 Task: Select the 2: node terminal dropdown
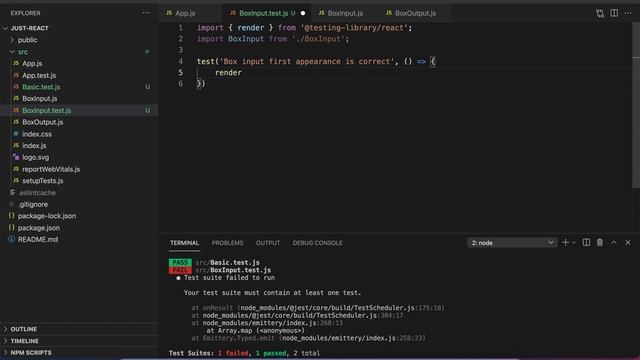(512, 243)
